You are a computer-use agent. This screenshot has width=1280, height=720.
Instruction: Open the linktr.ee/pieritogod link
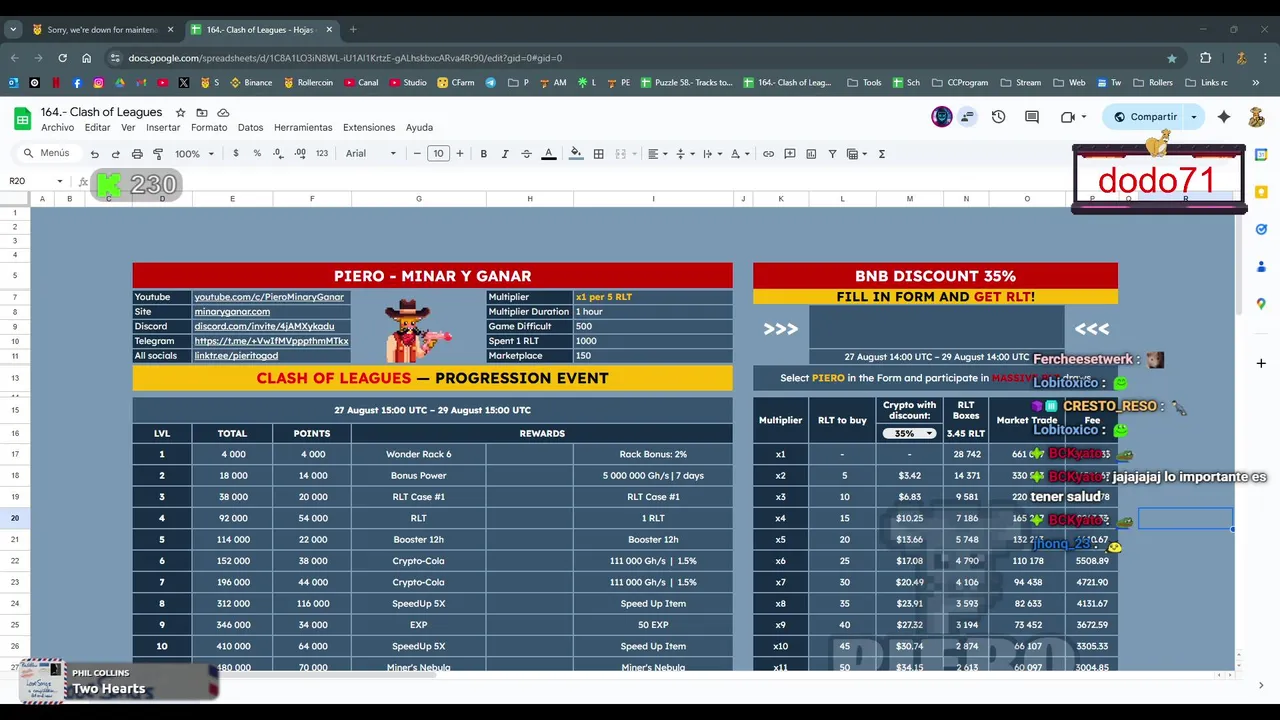pos(236,356)
